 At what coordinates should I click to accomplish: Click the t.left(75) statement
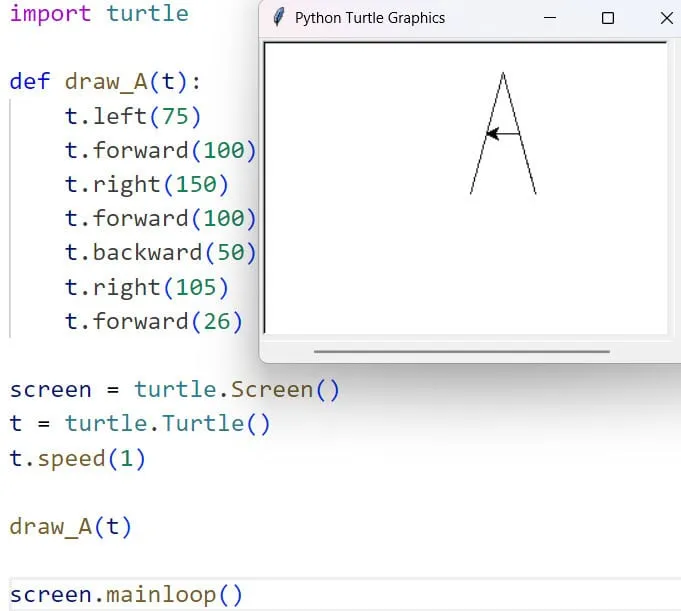coord(133,116)
